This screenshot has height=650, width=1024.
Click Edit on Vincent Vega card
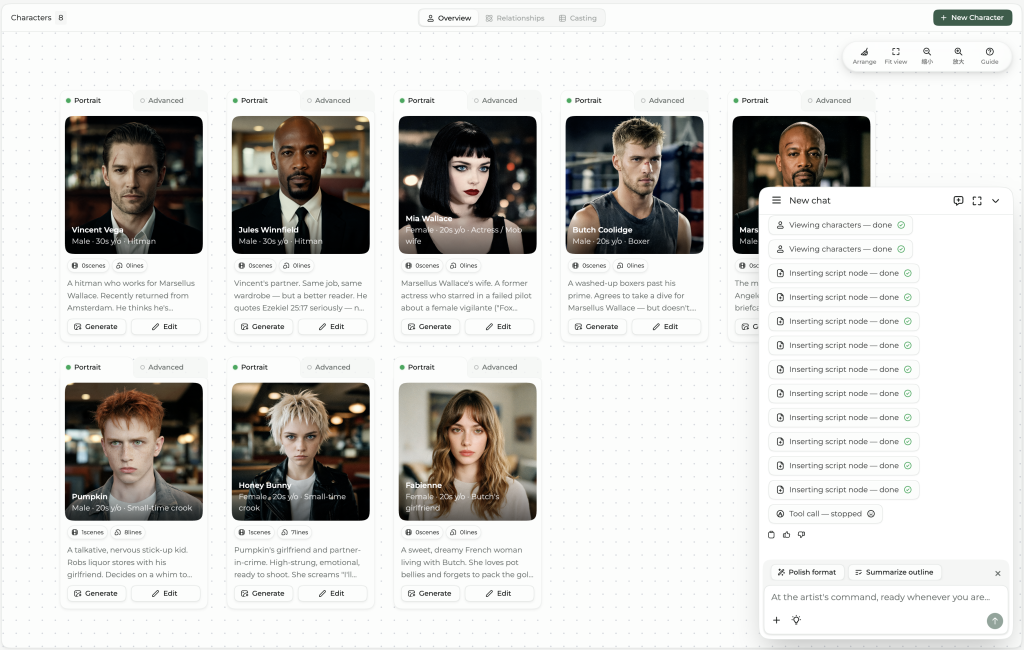click(x=165, y=327)
